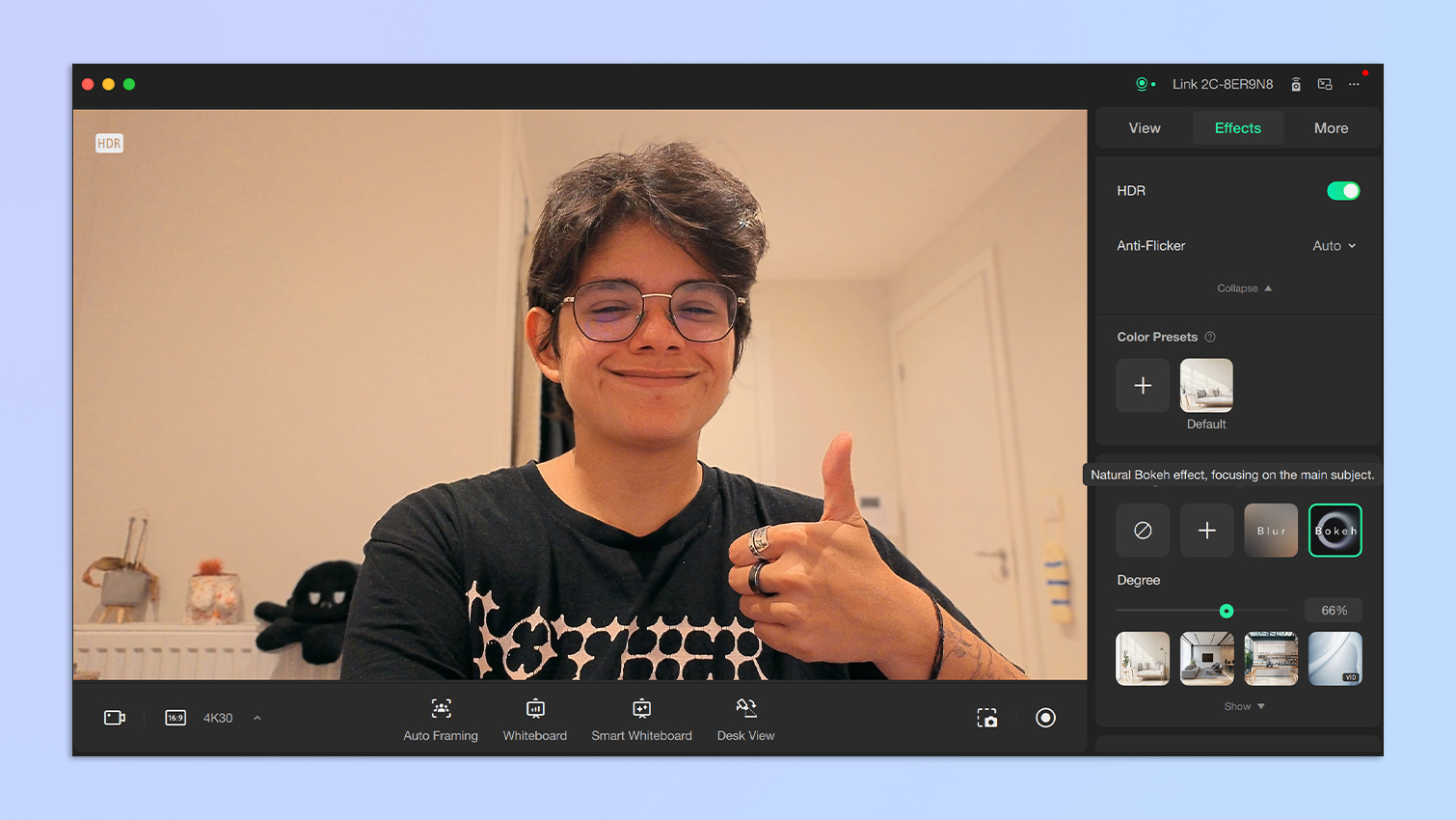Turn off the HDR toggle

1342,191
